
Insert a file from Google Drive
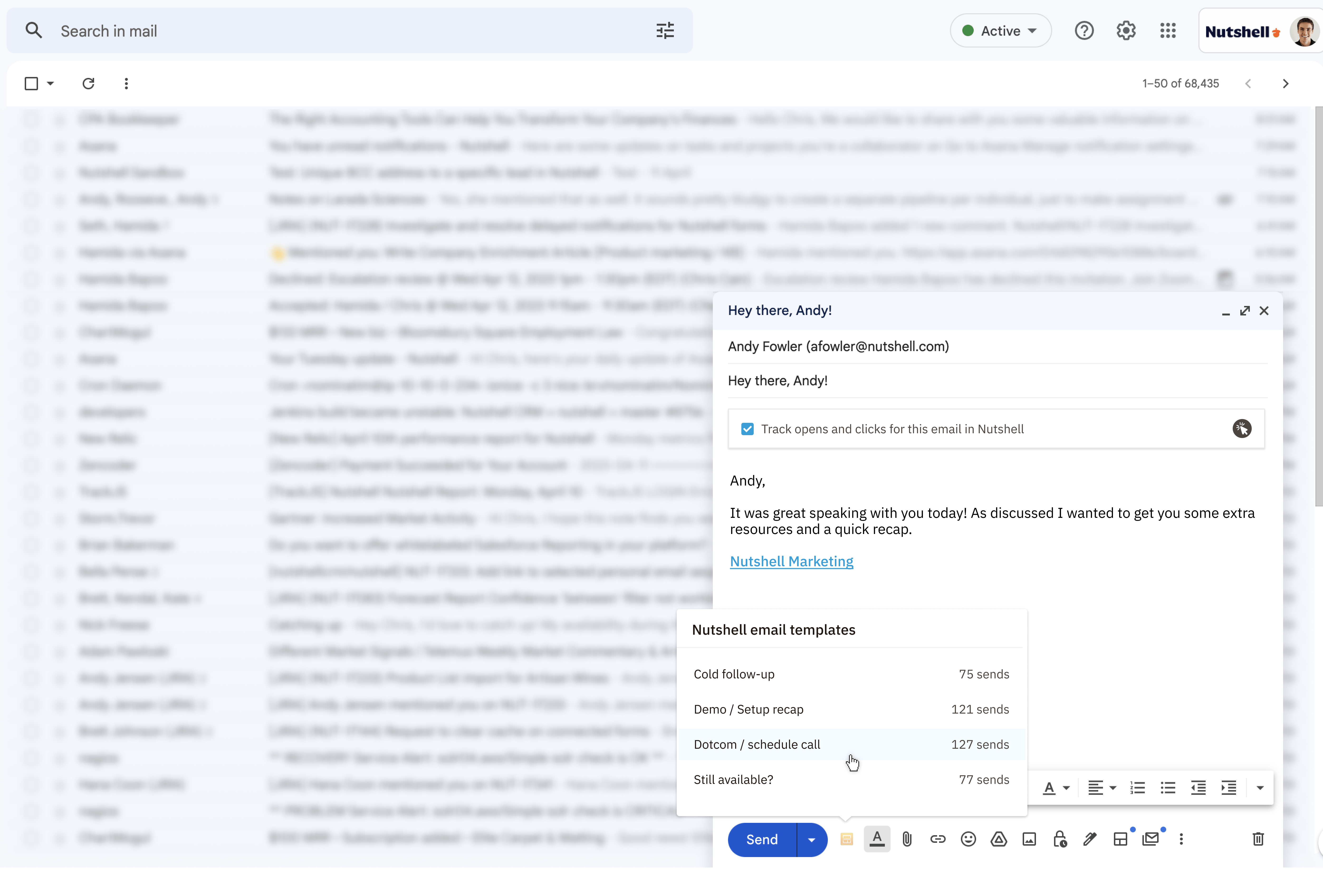click(998, 839)
